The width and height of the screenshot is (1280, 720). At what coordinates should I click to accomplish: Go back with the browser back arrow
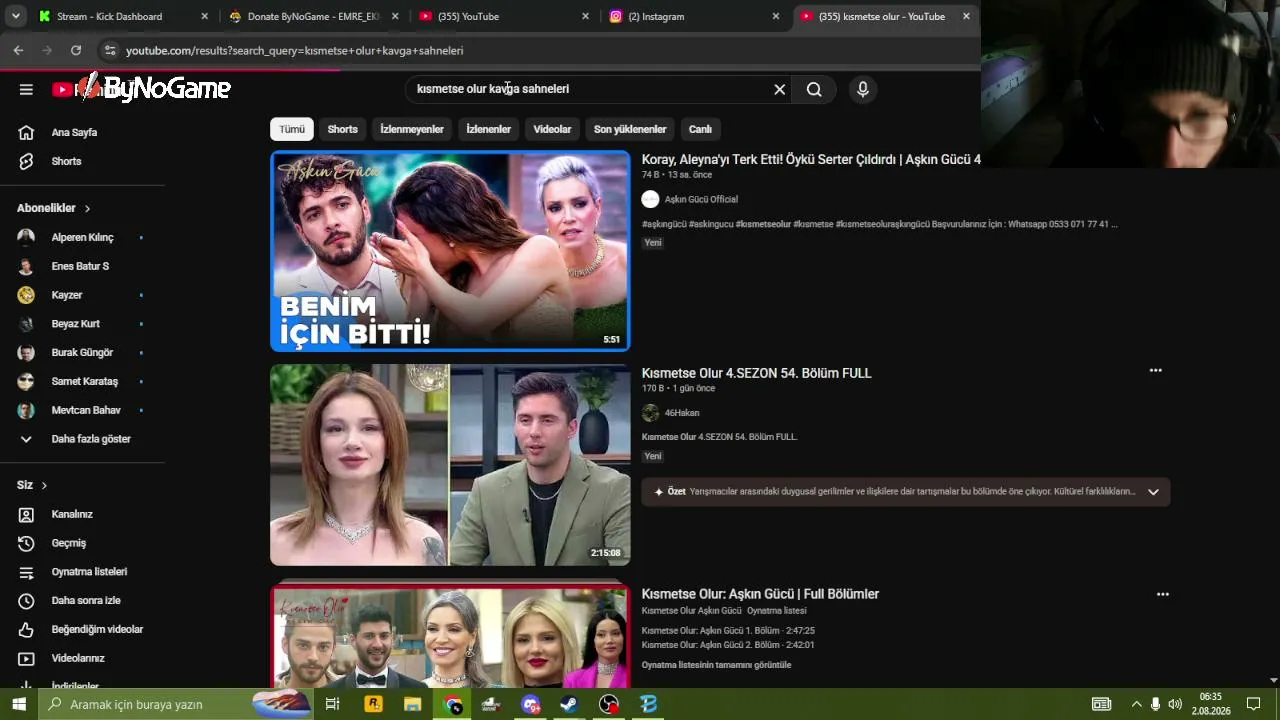[18, 50]
